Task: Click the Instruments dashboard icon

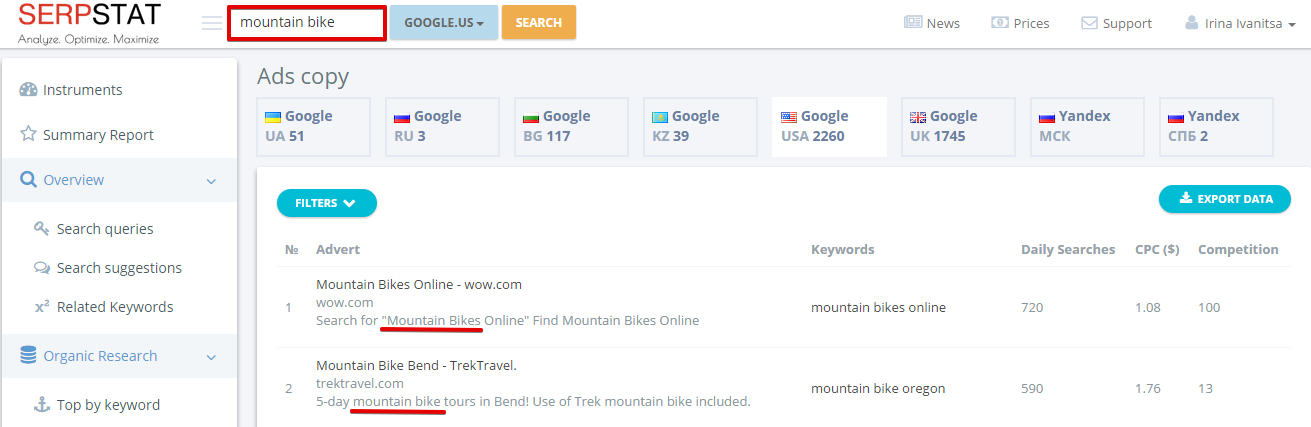Action: pyautogui.click(x=28, y=90)
